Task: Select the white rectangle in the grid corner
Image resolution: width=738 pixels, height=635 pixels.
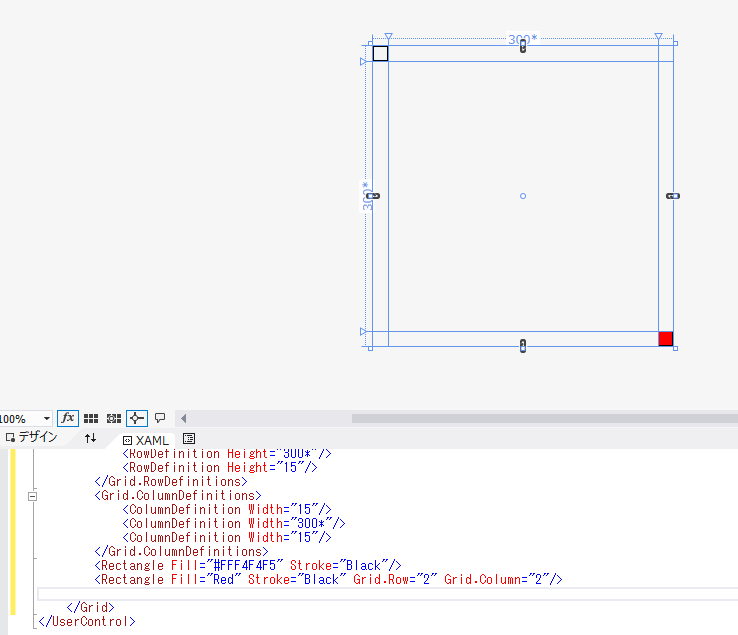Action: tap(380, 54)
